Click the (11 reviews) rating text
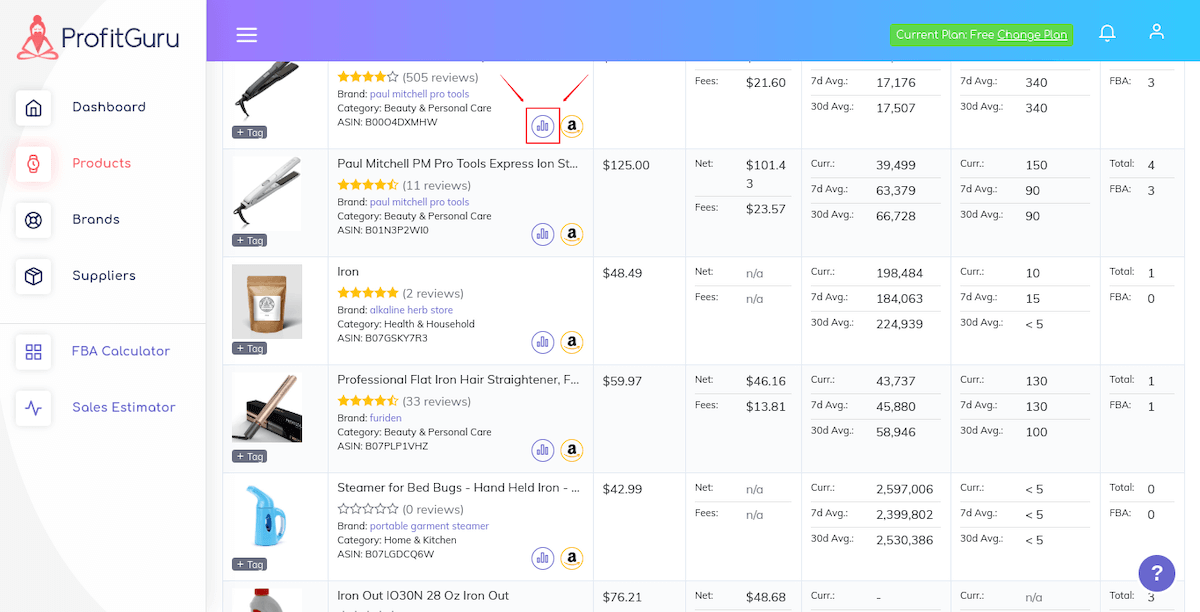The width and height of the screenshot is (1200, 612). click(436, 185)
